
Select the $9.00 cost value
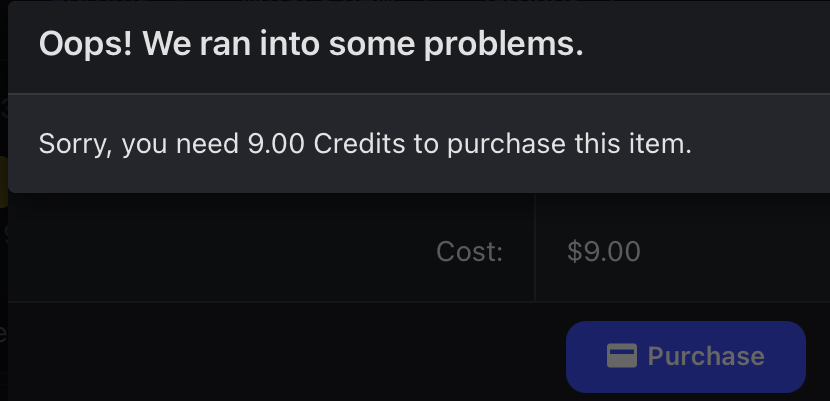(x=603, y=251)
